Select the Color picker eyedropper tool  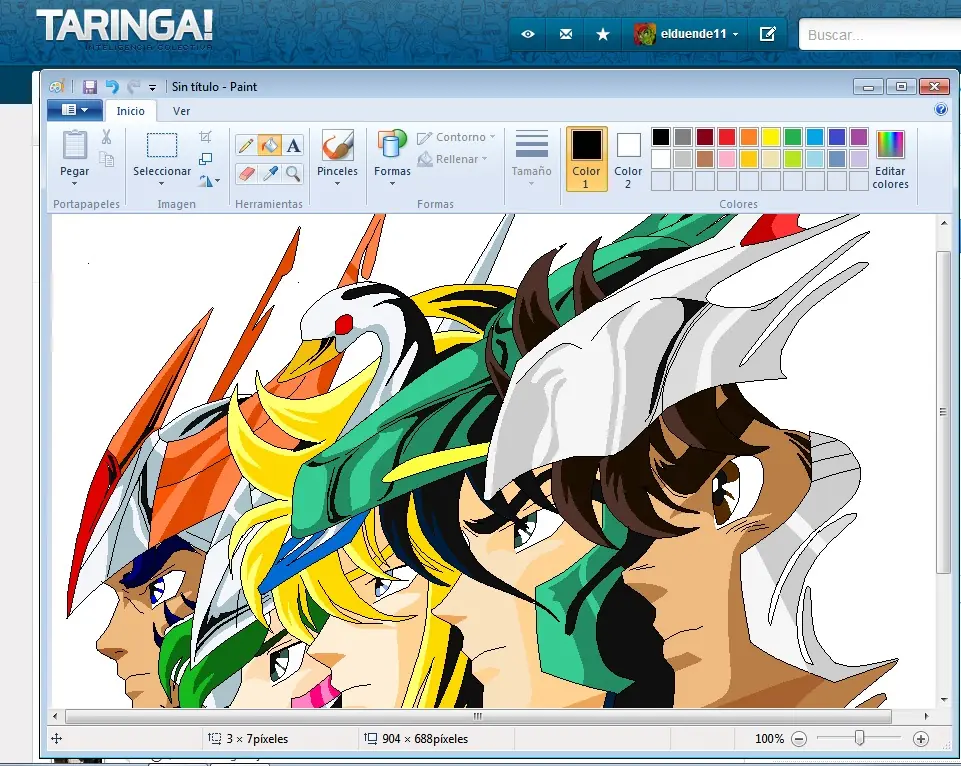pyautogui.click(x=270, y=173)
